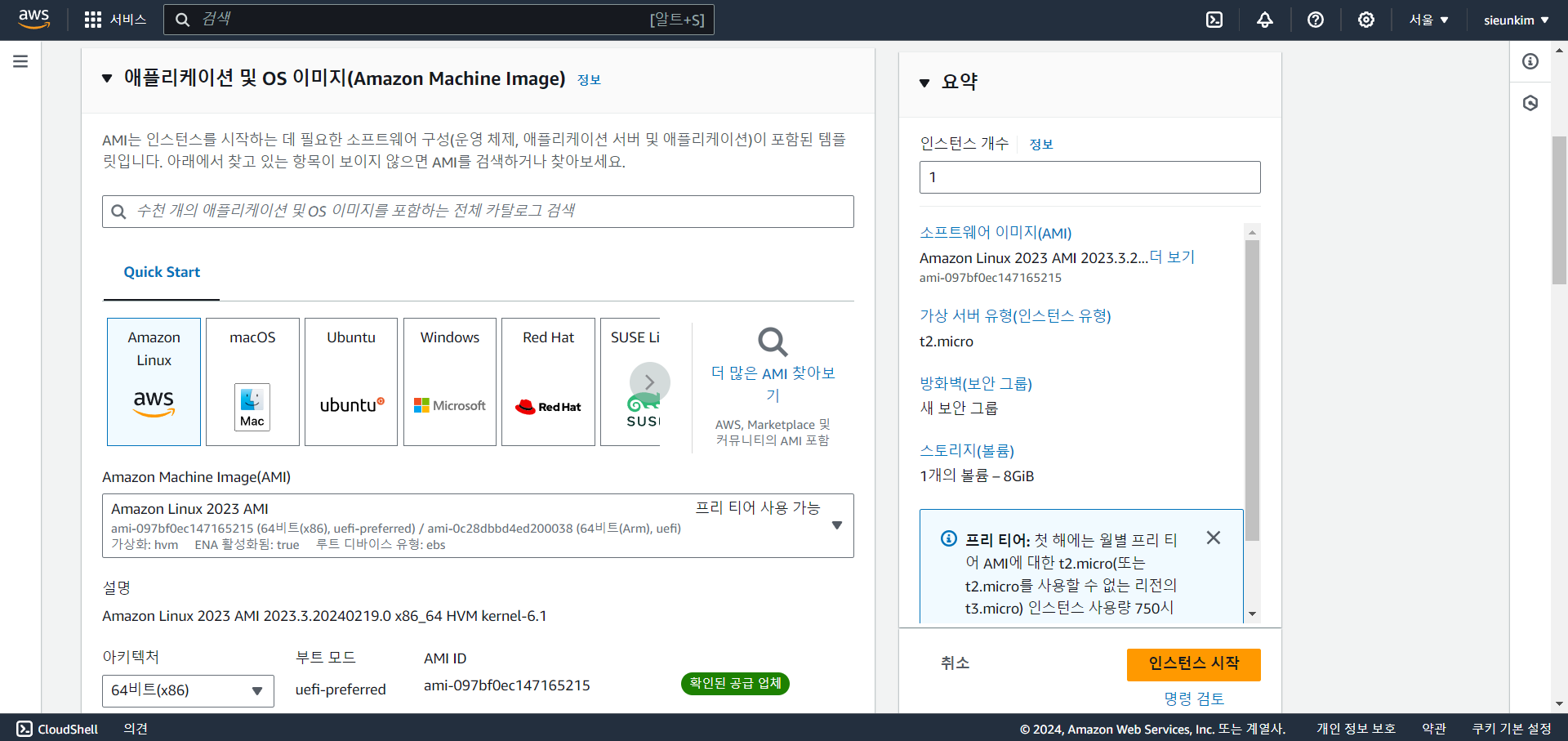Collapse the 애플리케이션 및 OS 이미지 section
The image size is (1568, 741).
(107, 78)
